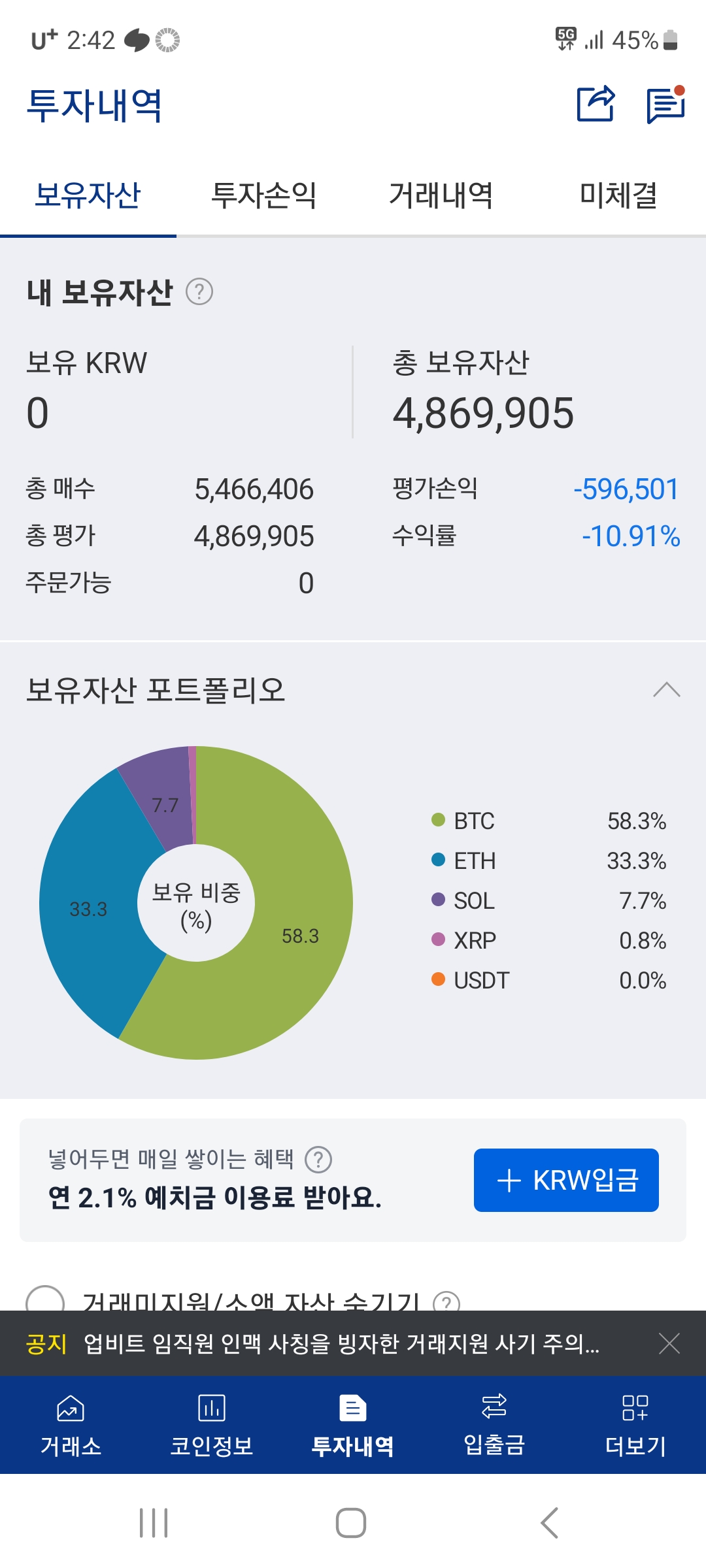The height and width of the screenshot is (1568, 706).
Task: Open the notifications message icon
Action: point(665,105)
